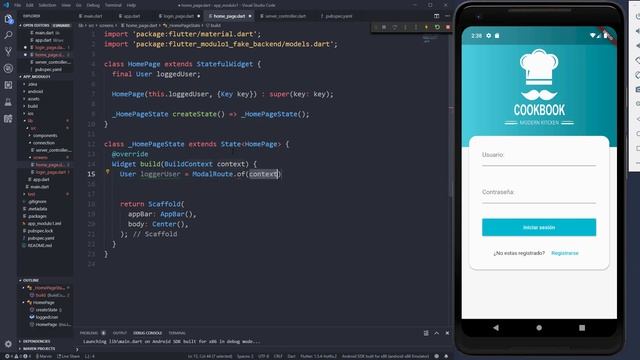
Task: Select createState in the Outline
Action: [x=46, y=310]
